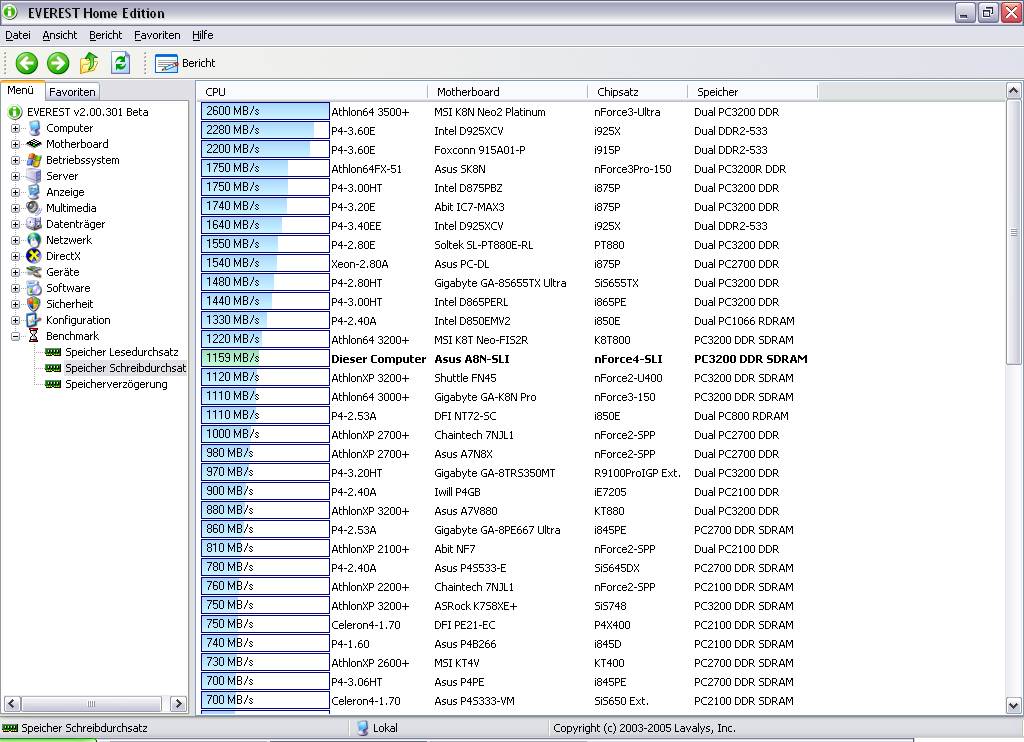Click the Gigabyte GA-8S655TX Ultra cell
The width and height of the screenshot is (1024, 742).
click(x=500, y=283)
